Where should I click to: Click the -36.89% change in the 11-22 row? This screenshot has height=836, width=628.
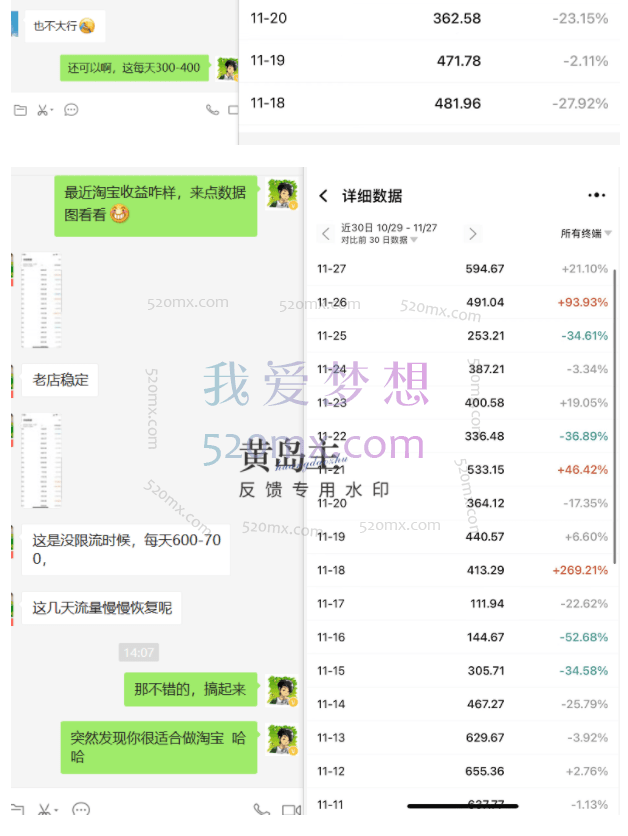pos(583,436)
